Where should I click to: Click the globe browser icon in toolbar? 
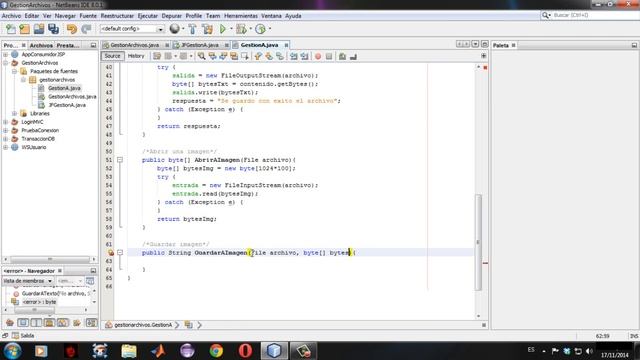tap(175, 29)
